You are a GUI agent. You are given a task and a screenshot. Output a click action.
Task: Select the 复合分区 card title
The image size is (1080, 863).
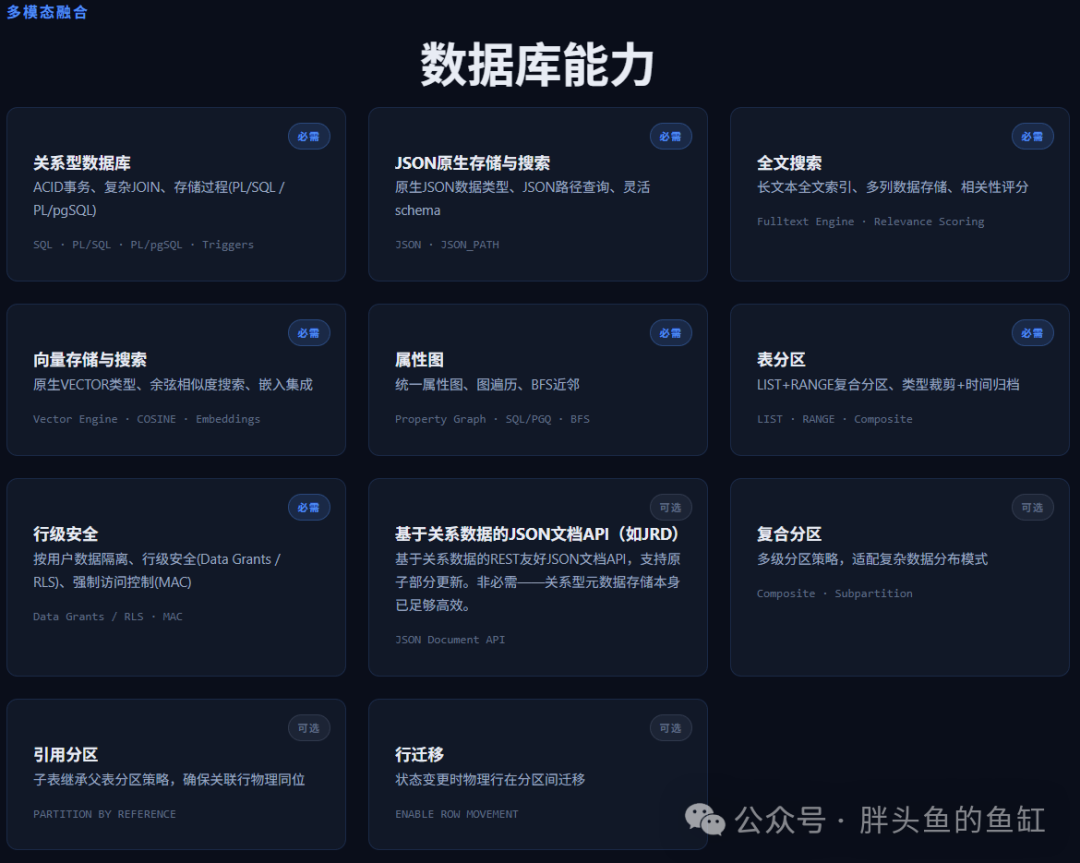789,534
